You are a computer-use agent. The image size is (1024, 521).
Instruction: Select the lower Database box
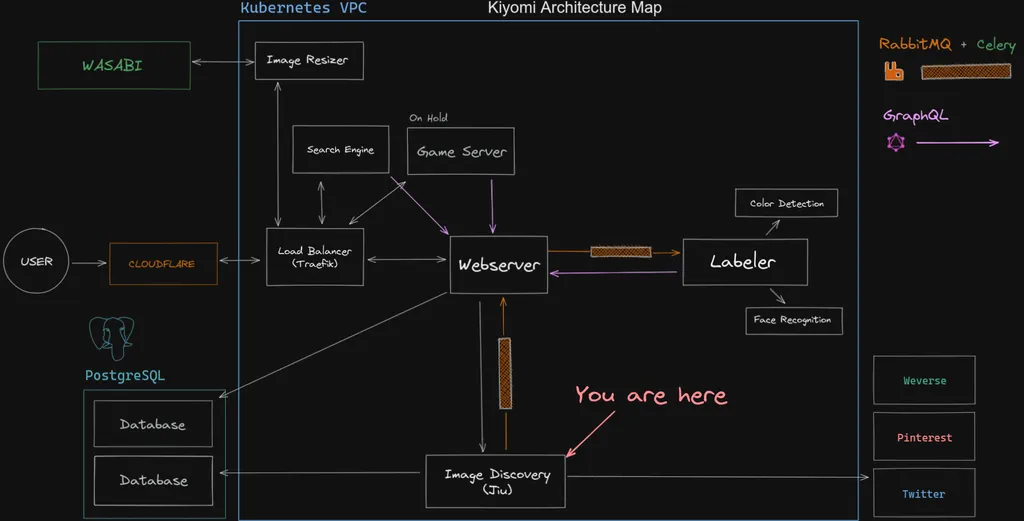point(153,481)
